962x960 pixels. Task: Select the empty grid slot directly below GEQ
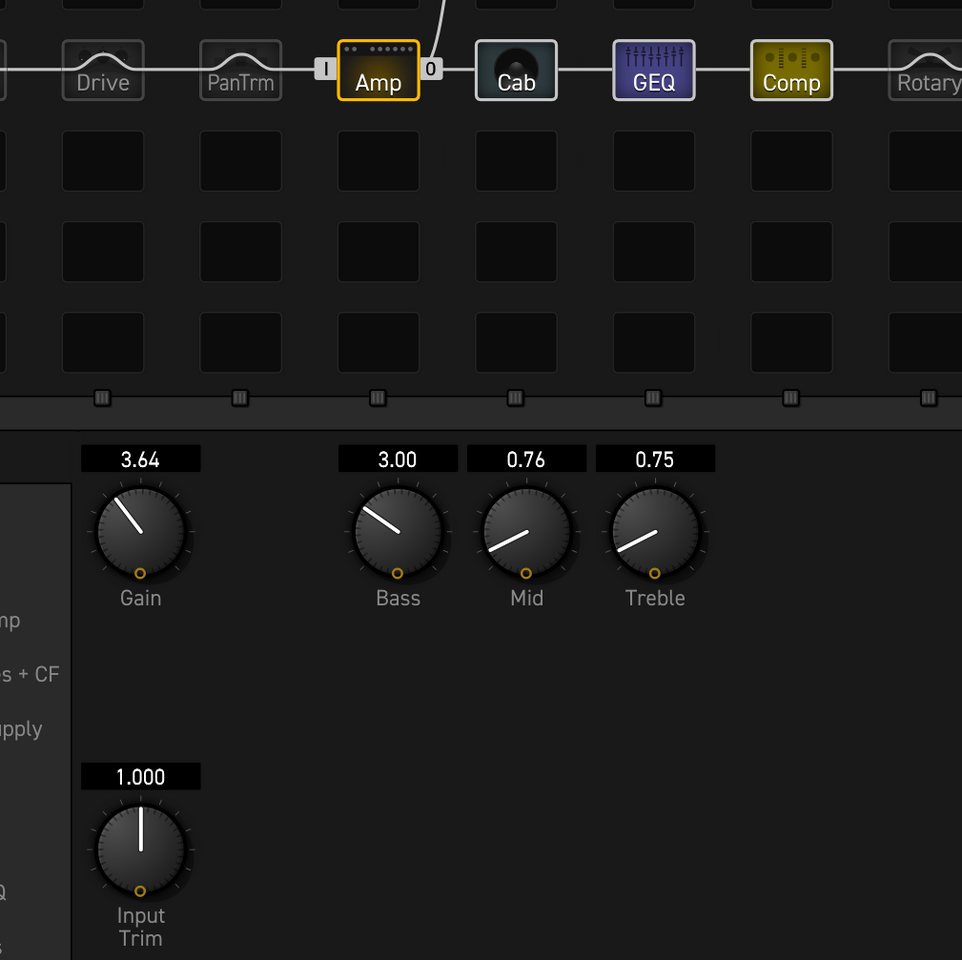pyautogui.click(x=654, y=161)
